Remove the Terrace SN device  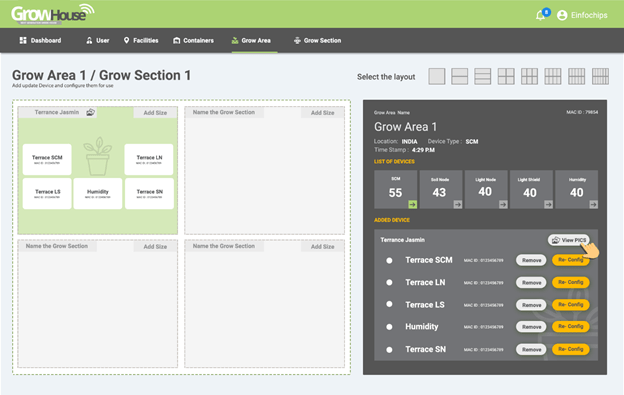click(x=531, y=349)
